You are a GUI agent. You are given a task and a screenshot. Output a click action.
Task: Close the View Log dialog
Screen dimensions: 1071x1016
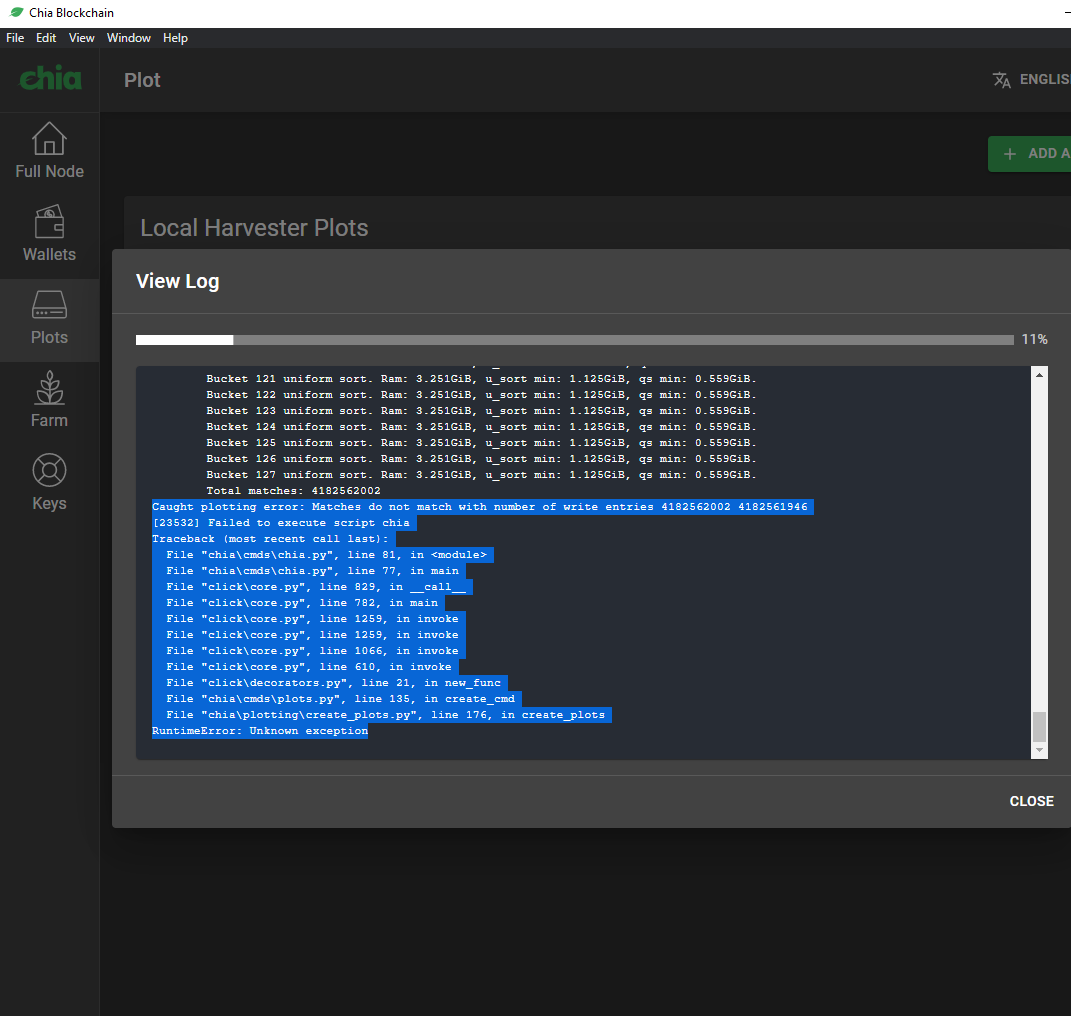(x=1031, y=801)
